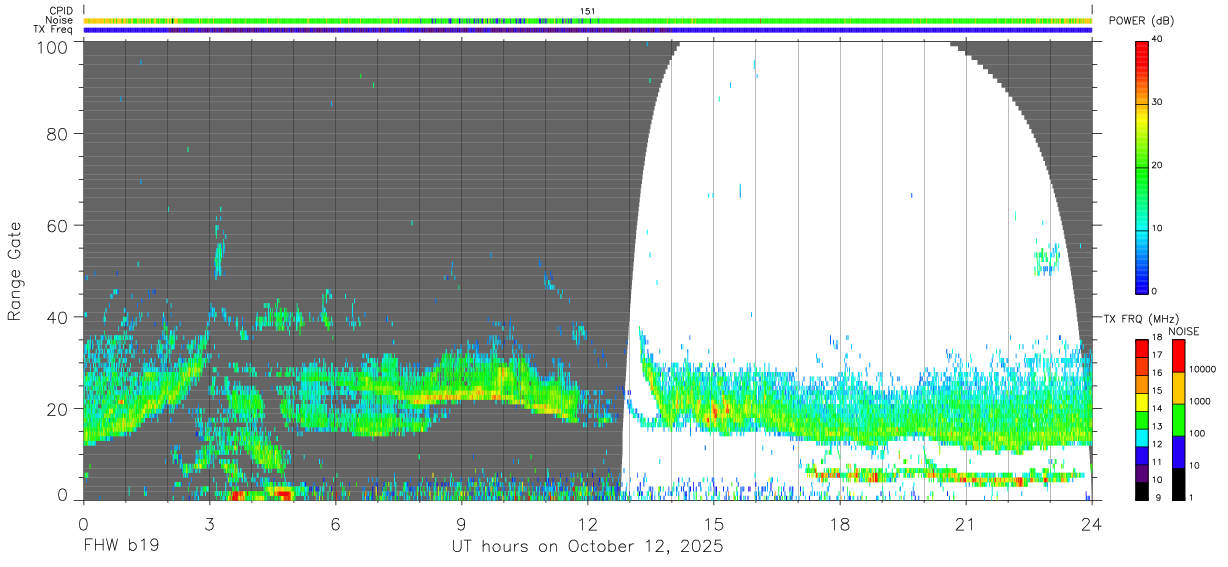Click the 40 tick on range gate axis

tap(58, 317)
